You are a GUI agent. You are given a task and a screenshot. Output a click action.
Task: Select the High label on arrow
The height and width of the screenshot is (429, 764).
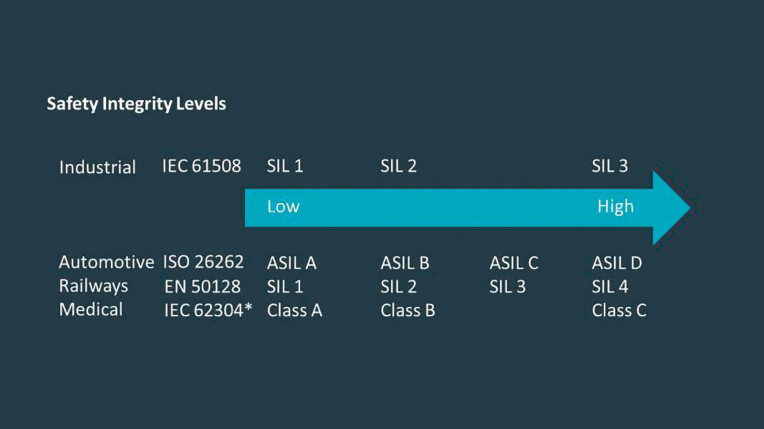[615, 207]
